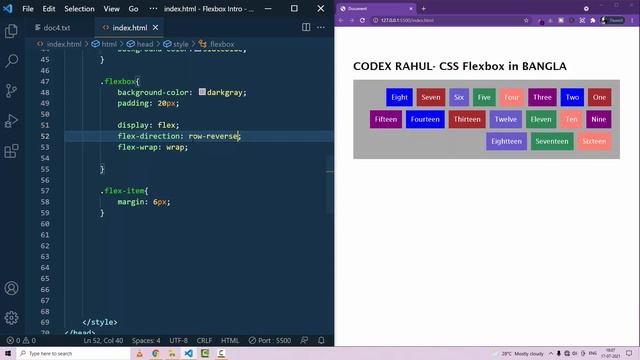Split the editor right
Screen dimensions: 640x360
tap(306, 27)
